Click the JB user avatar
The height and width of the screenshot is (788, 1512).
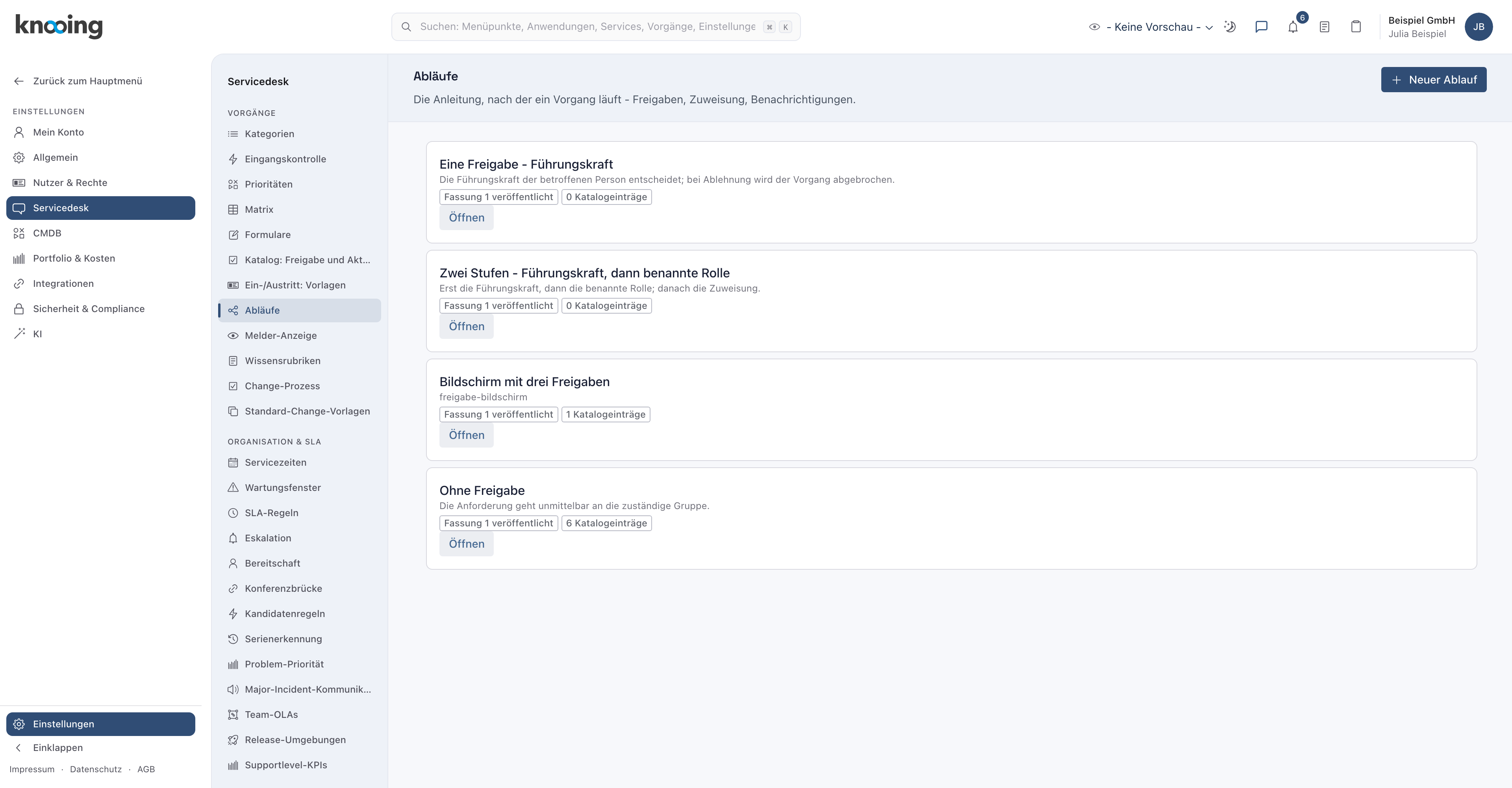click(1478, 26)
